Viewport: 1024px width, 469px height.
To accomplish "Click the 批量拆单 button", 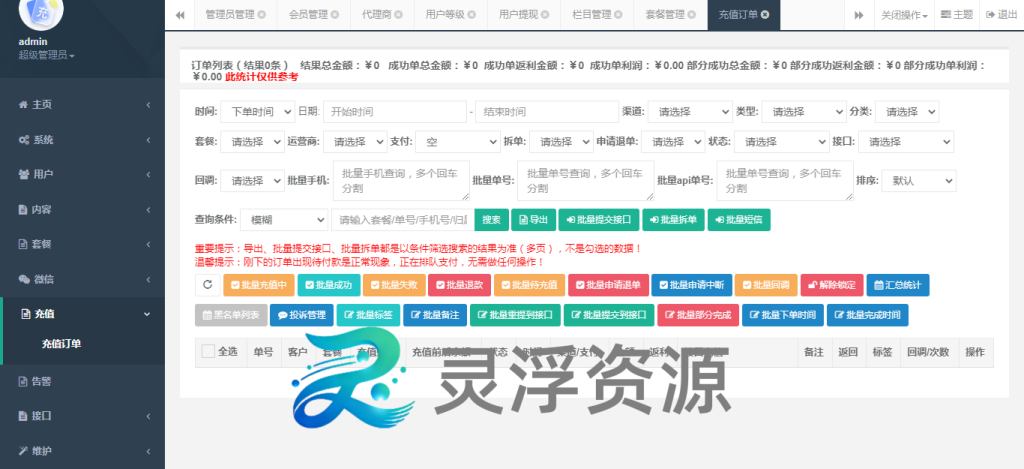I will 673,220.
